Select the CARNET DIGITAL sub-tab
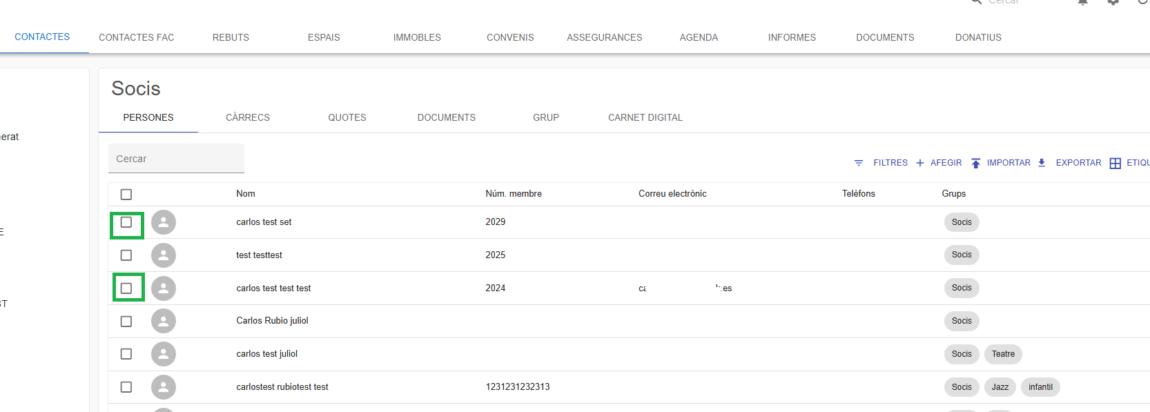The width and height of the screenshot is (1150, 412). pos(645,117)
